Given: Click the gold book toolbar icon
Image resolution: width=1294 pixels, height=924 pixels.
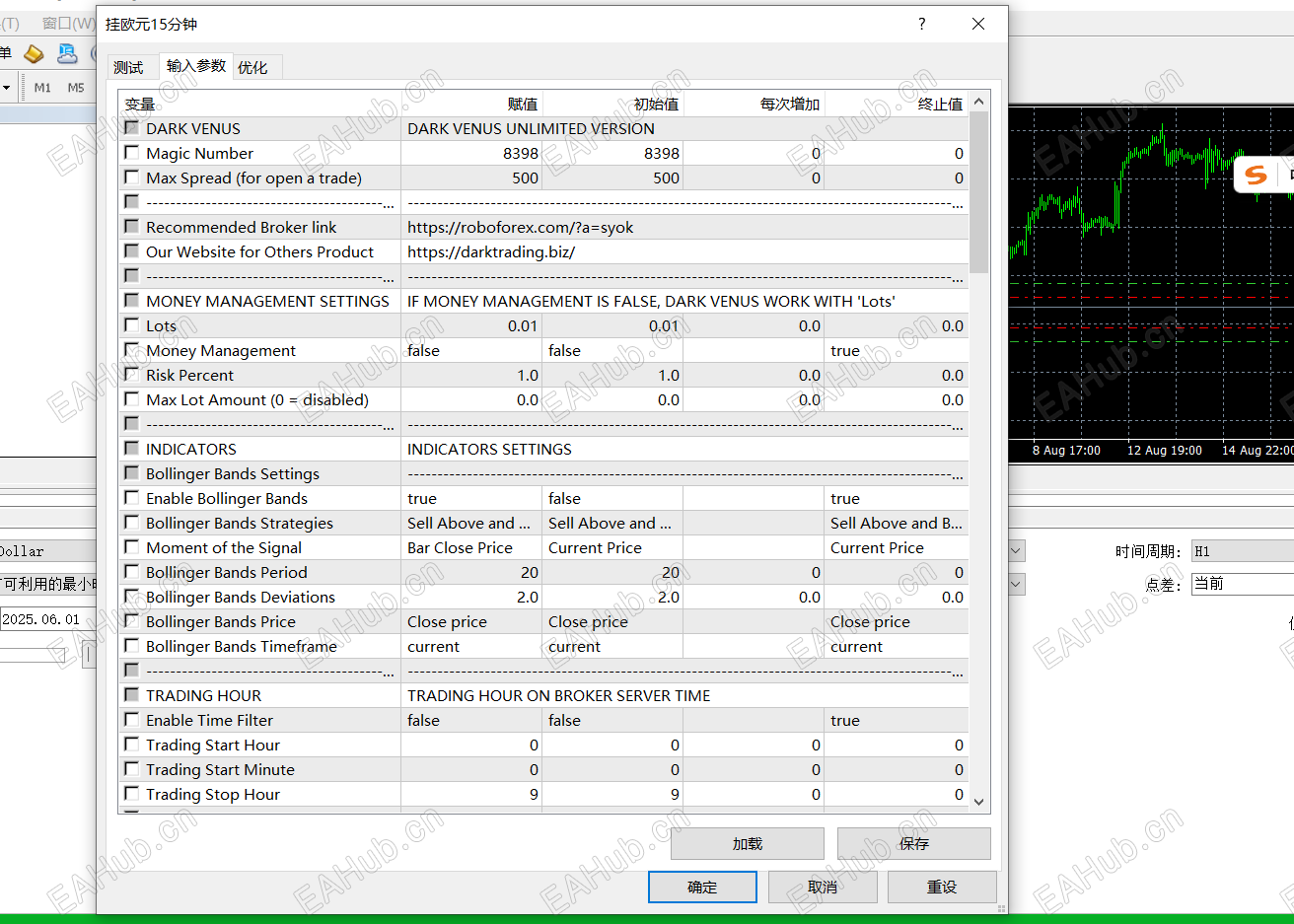Looking at the screenshot, I should (x=34, y=54).
